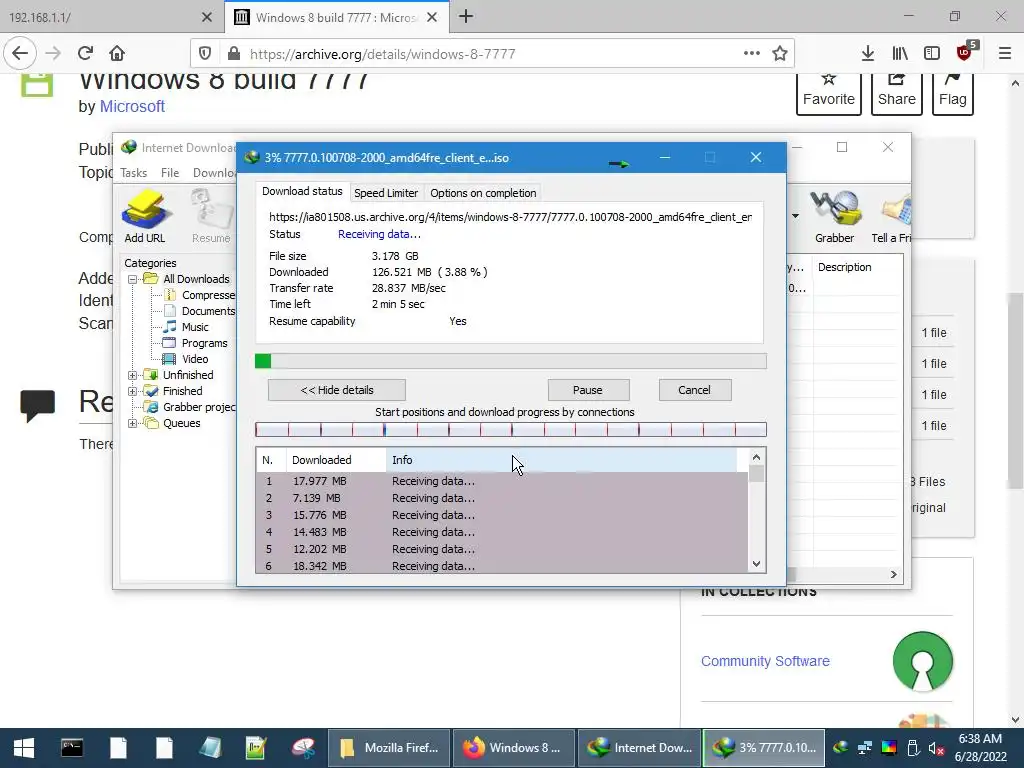
Task: Click IDM tray icon in system tray
Action: tap(840, 748)
